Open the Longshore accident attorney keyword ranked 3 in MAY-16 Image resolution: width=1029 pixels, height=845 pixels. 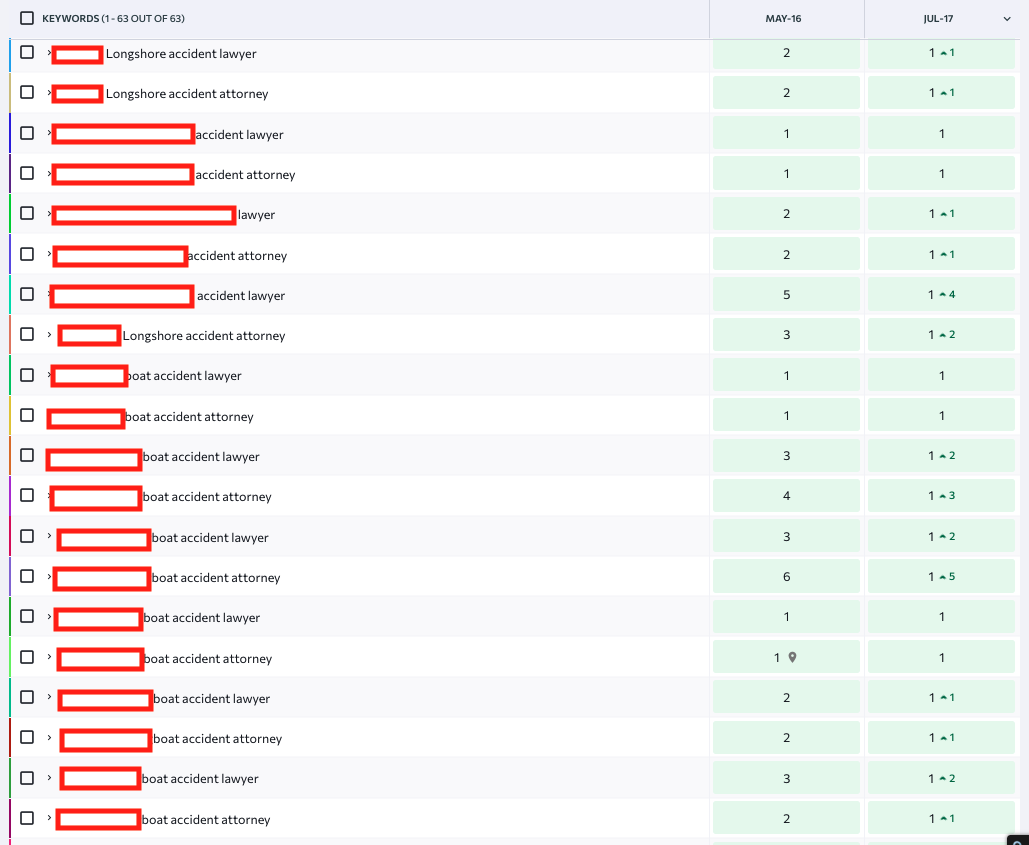click(x=204, y=336)
